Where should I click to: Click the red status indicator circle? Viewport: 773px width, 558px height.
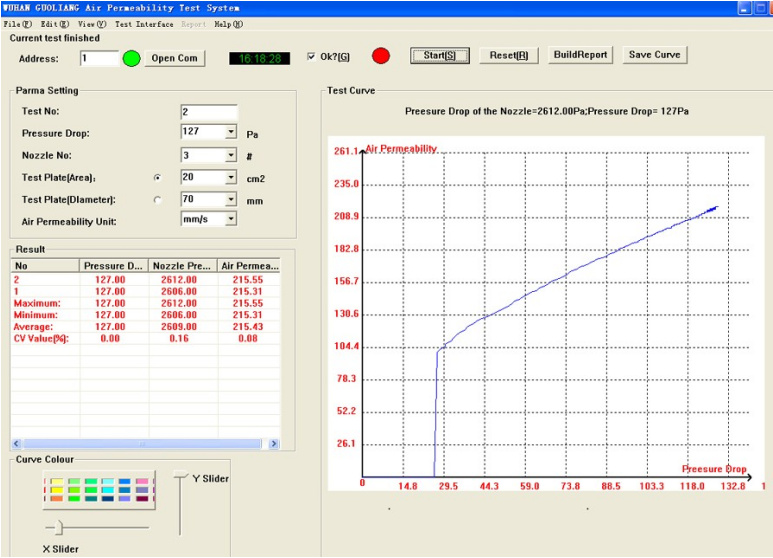point(381,56)
